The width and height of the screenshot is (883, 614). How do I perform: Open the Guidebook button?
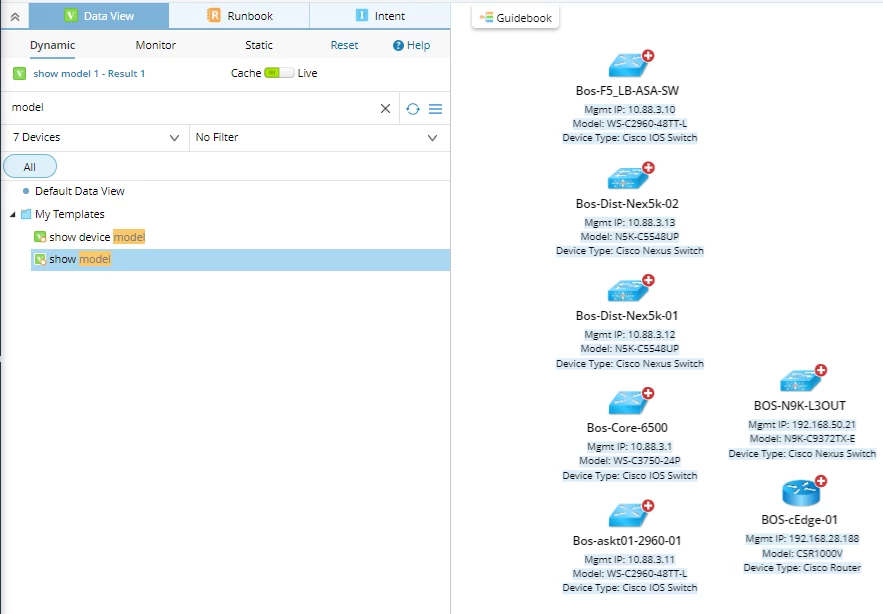pyautogui.click(x=515, y=17)
